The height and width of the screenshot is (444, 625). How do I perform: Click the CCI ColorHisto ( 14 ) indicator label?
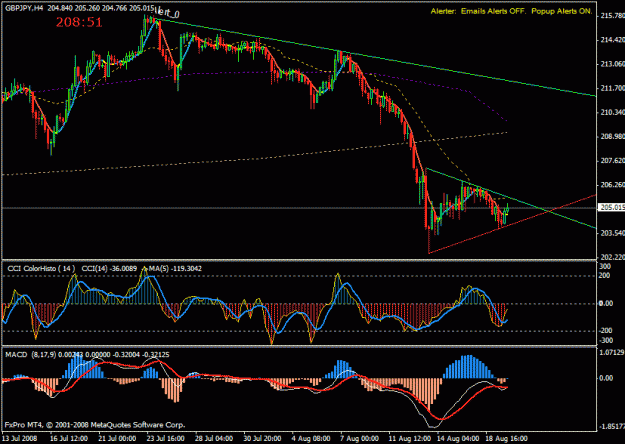coord(41,269)
